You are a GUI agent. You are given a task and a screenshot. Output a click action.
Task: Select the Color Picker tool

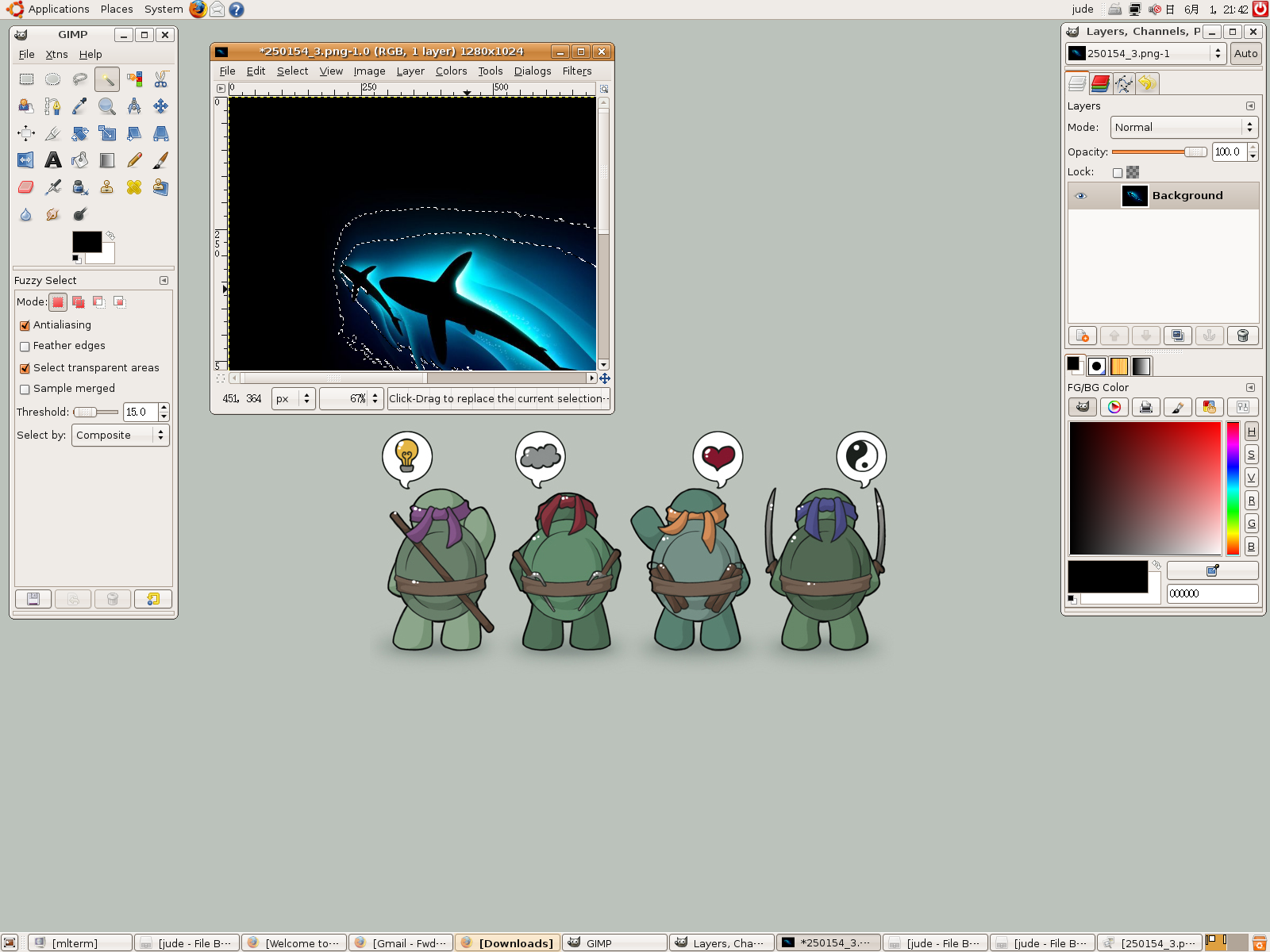[x=80, y=106]
